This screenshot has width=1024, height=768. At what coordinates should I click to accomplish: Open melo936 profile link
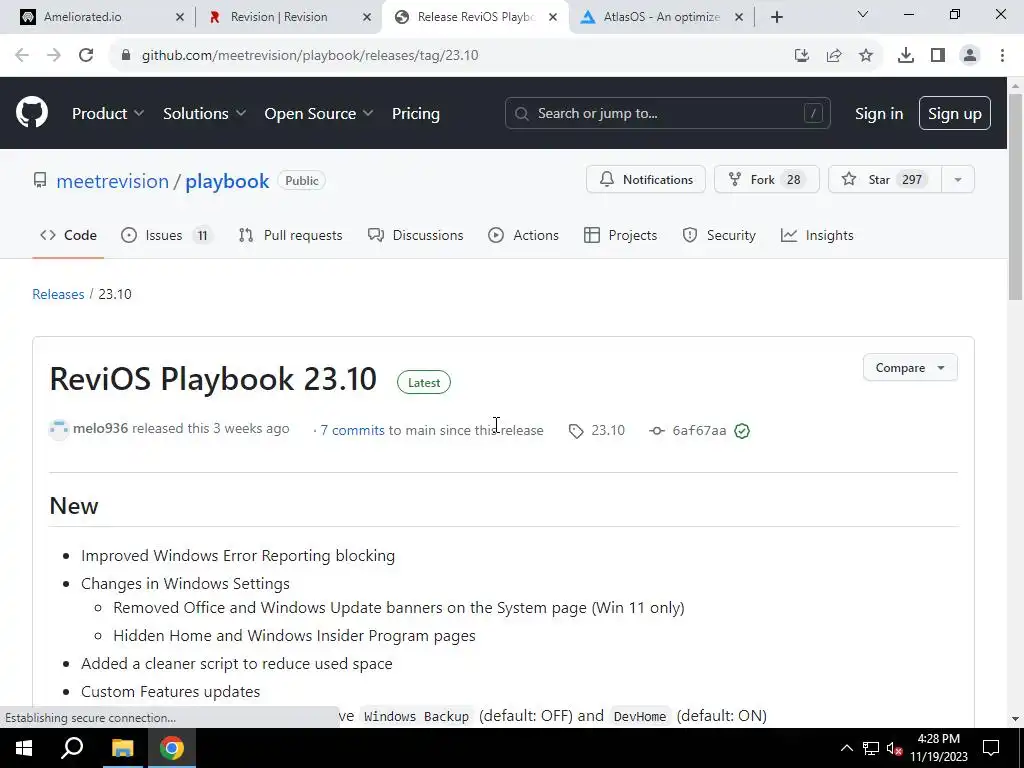[x=101, y=428]
